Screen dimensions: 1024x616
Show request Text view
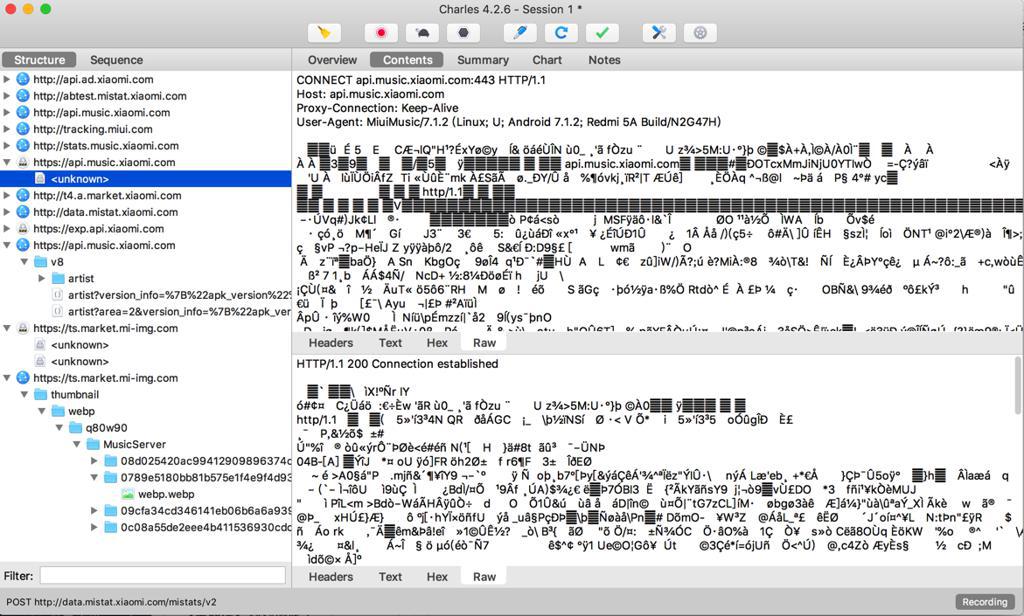(x=390, y=343)
